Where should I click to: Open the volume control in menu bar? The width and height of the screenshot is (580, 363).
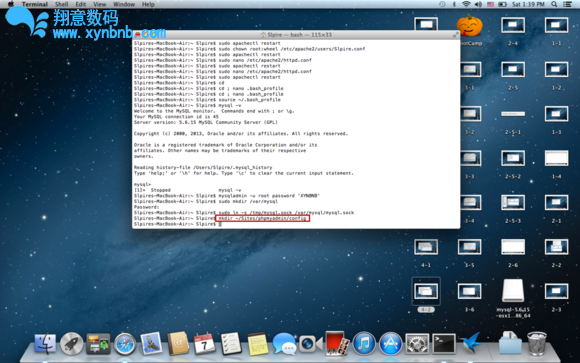coord(478,4)
